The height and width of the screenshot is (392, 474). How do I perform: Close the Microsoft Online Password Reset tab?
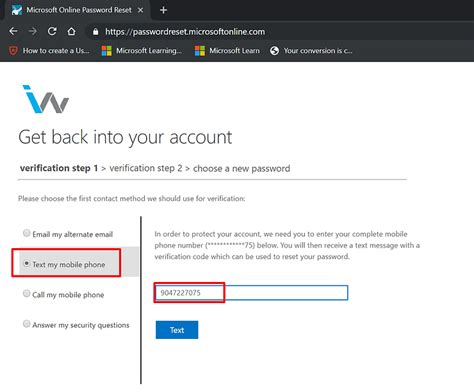[x=141, y=10]
